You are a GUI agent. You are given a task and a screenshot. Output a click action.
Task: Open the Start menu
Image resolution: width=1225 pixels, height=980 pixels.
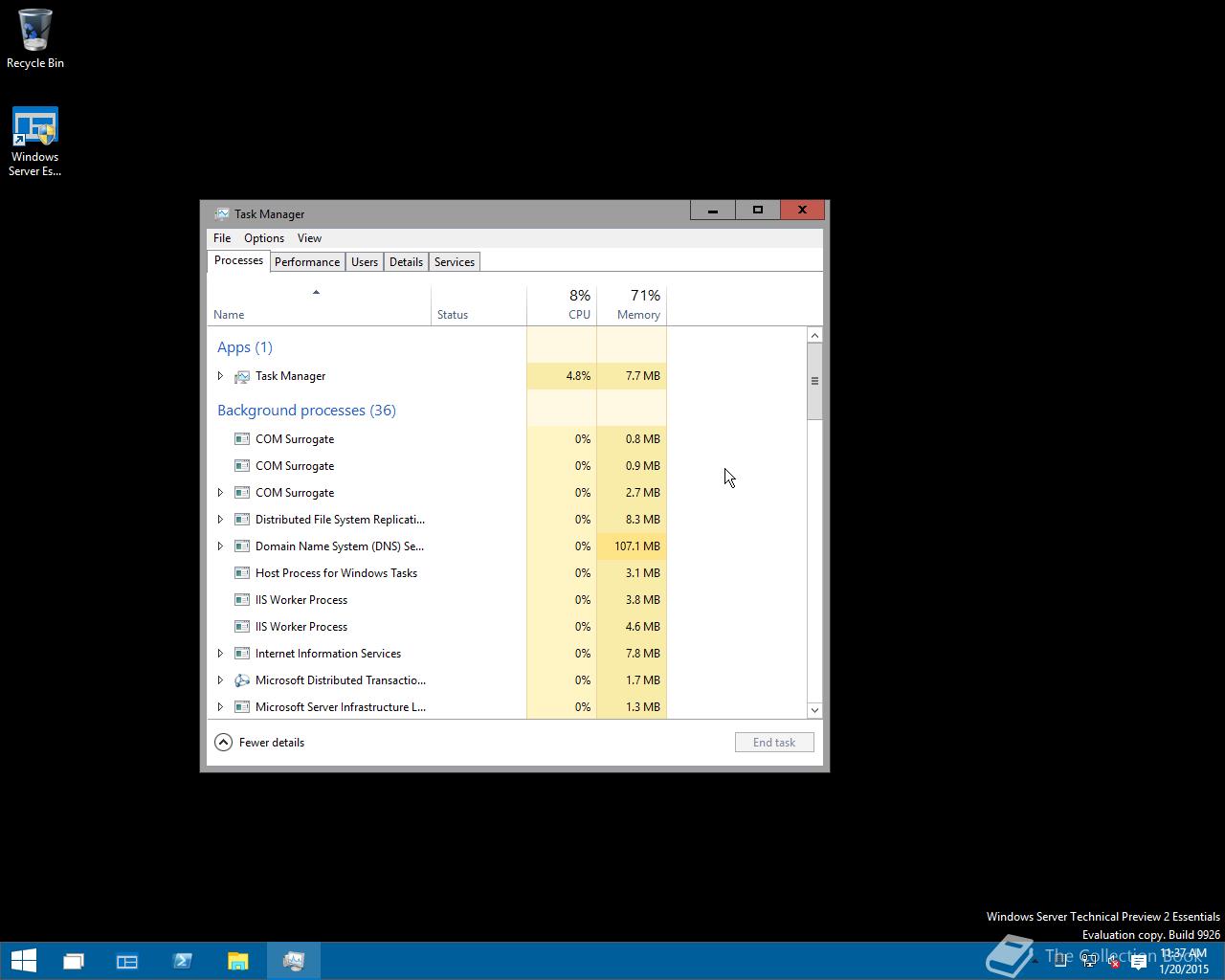point(23,961)
